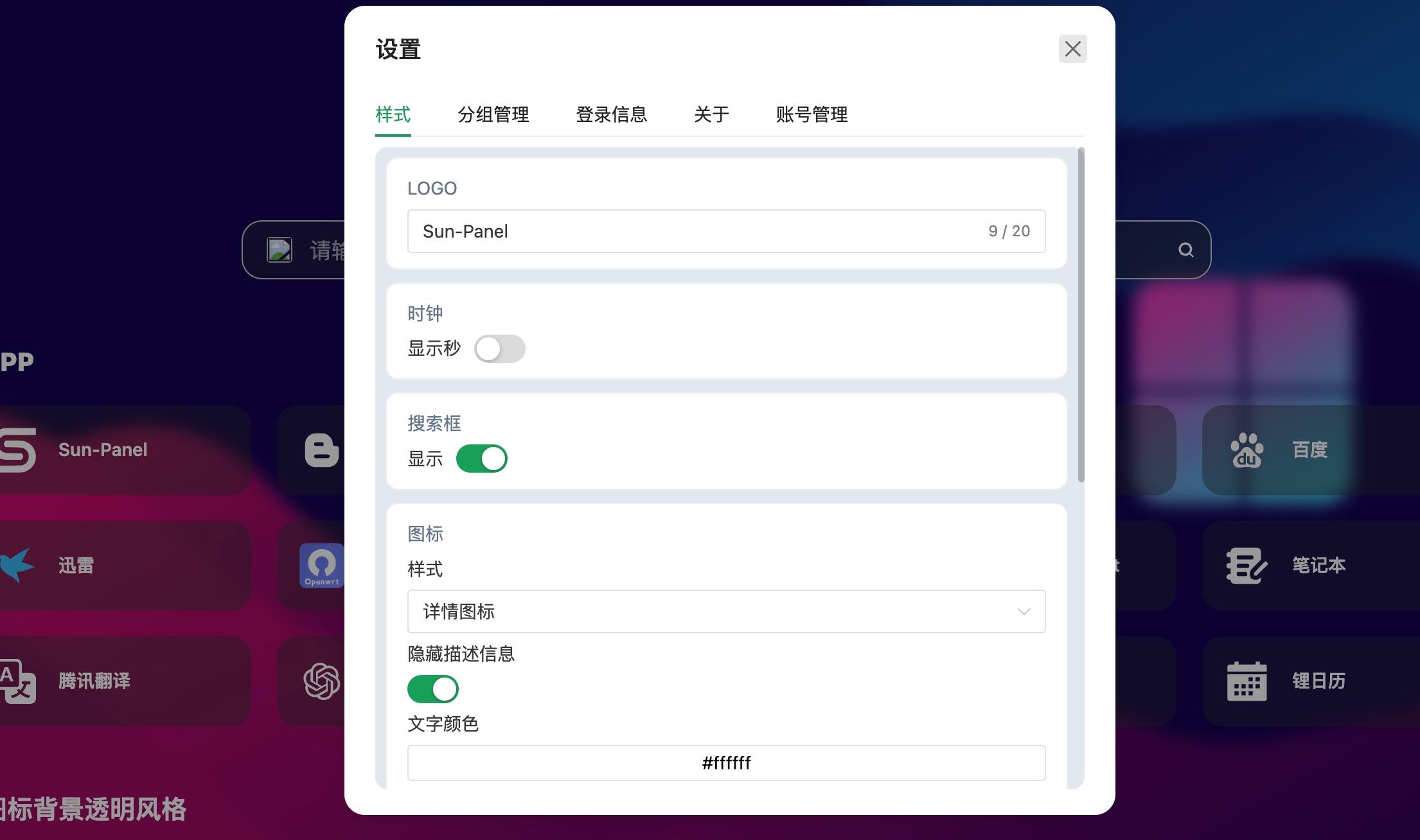Open the 锂日历 calendar icon

[x=1247, y=681]
